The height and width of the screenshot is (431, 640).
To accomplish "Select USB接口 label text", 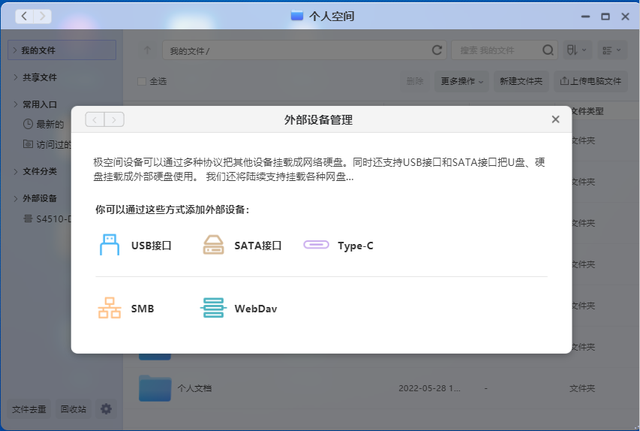I will [x=151, y=245].
